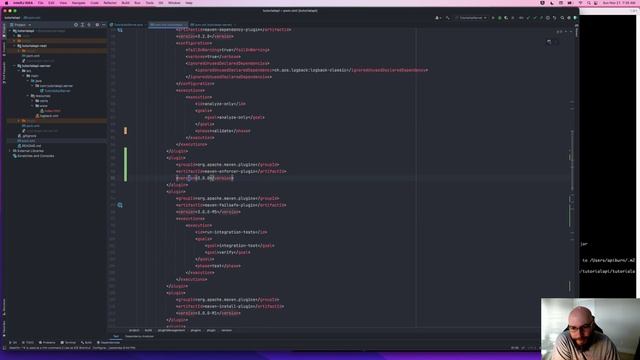This screenshot has height=360, width=640.
Task: Open IDE settings gear in toolbar
Action: [x=569, y=18]
